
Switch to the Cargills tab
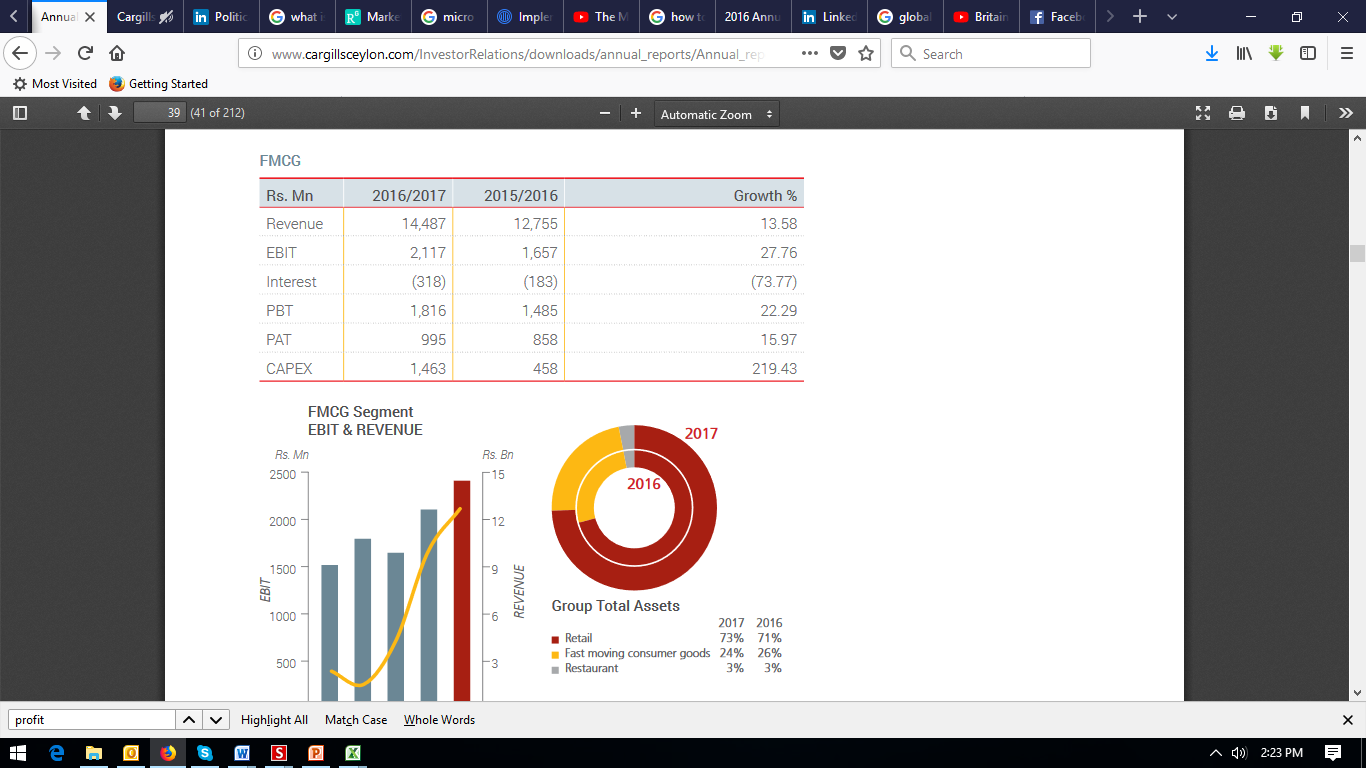click(144, 17)
